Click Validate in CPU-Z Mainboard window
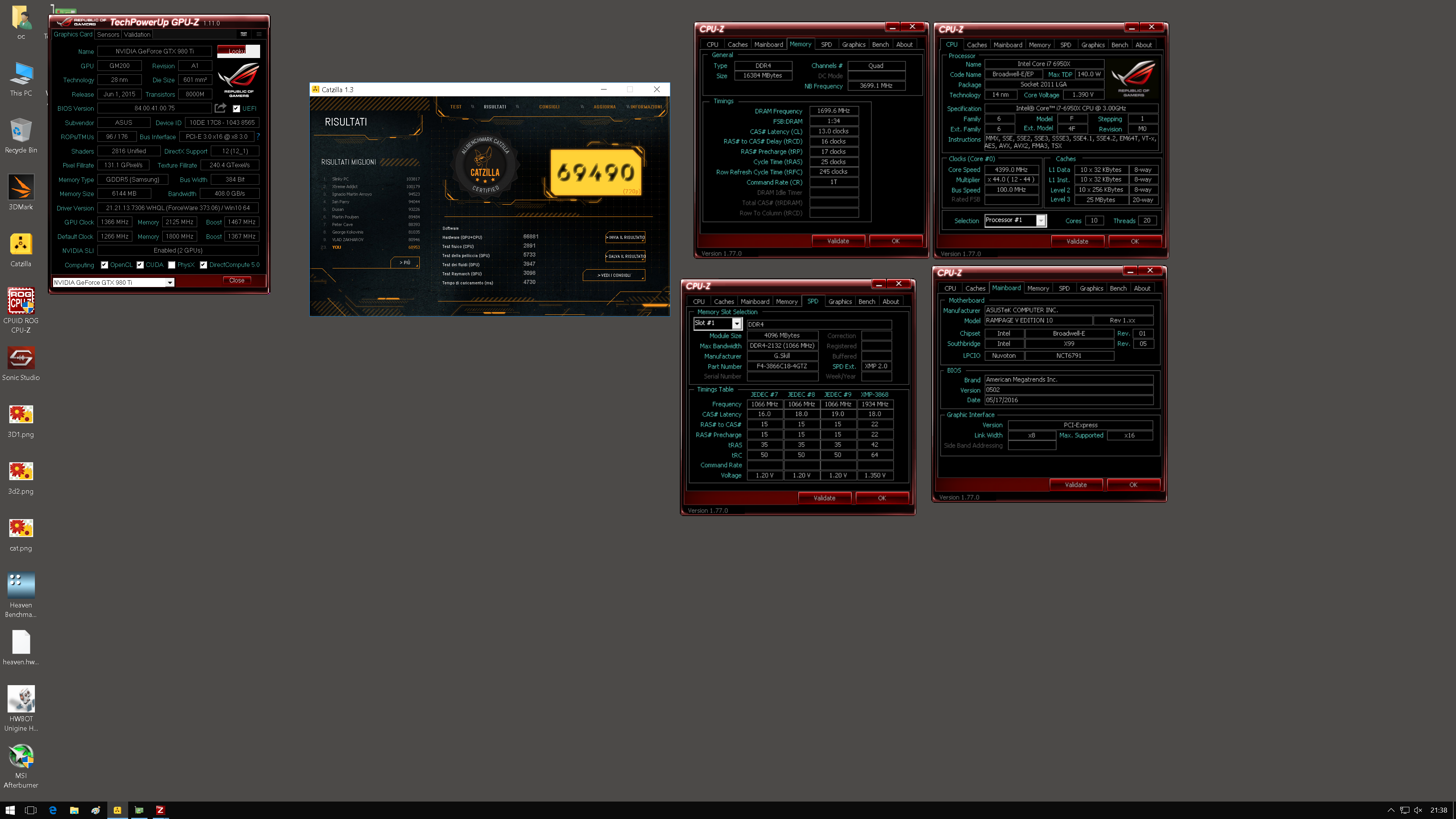 pyautogui.click(x=1076, y=485)
